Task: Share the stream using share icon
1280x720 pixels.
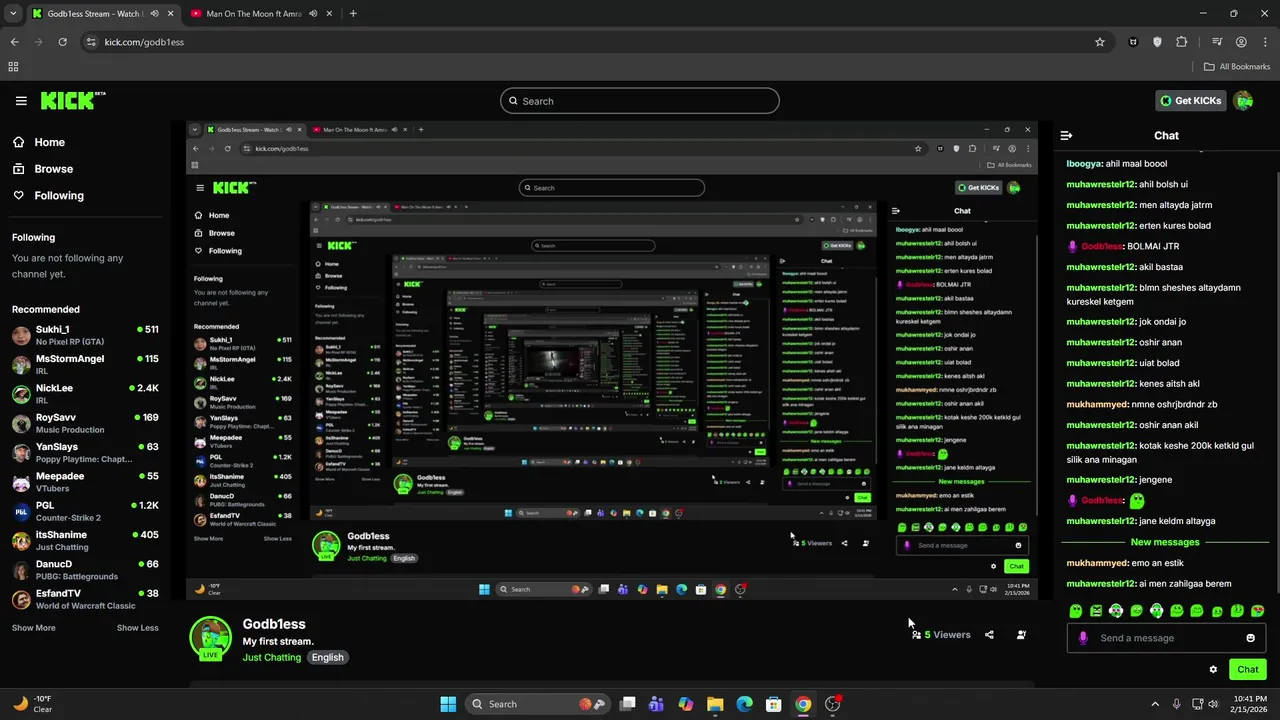Action: (x=989, y=635)
